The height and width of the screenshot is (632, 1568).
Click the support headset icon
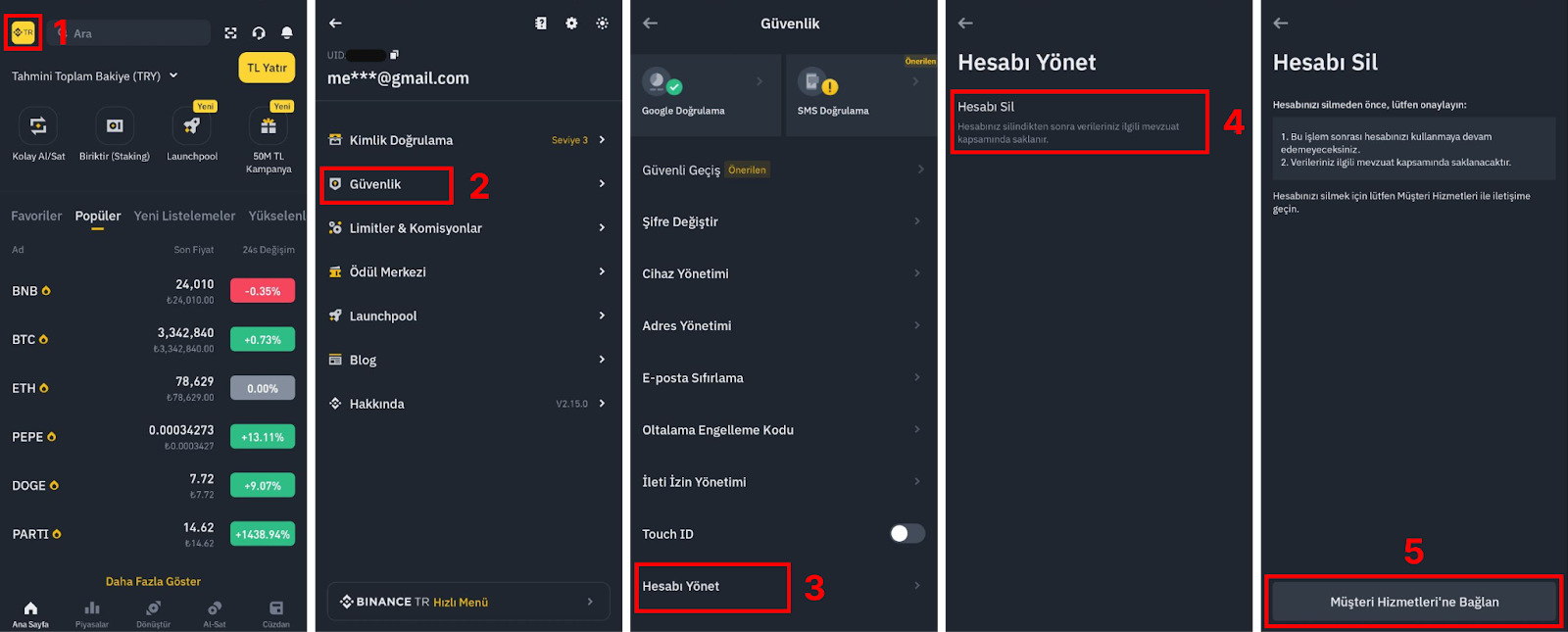[x=258, y=32]
